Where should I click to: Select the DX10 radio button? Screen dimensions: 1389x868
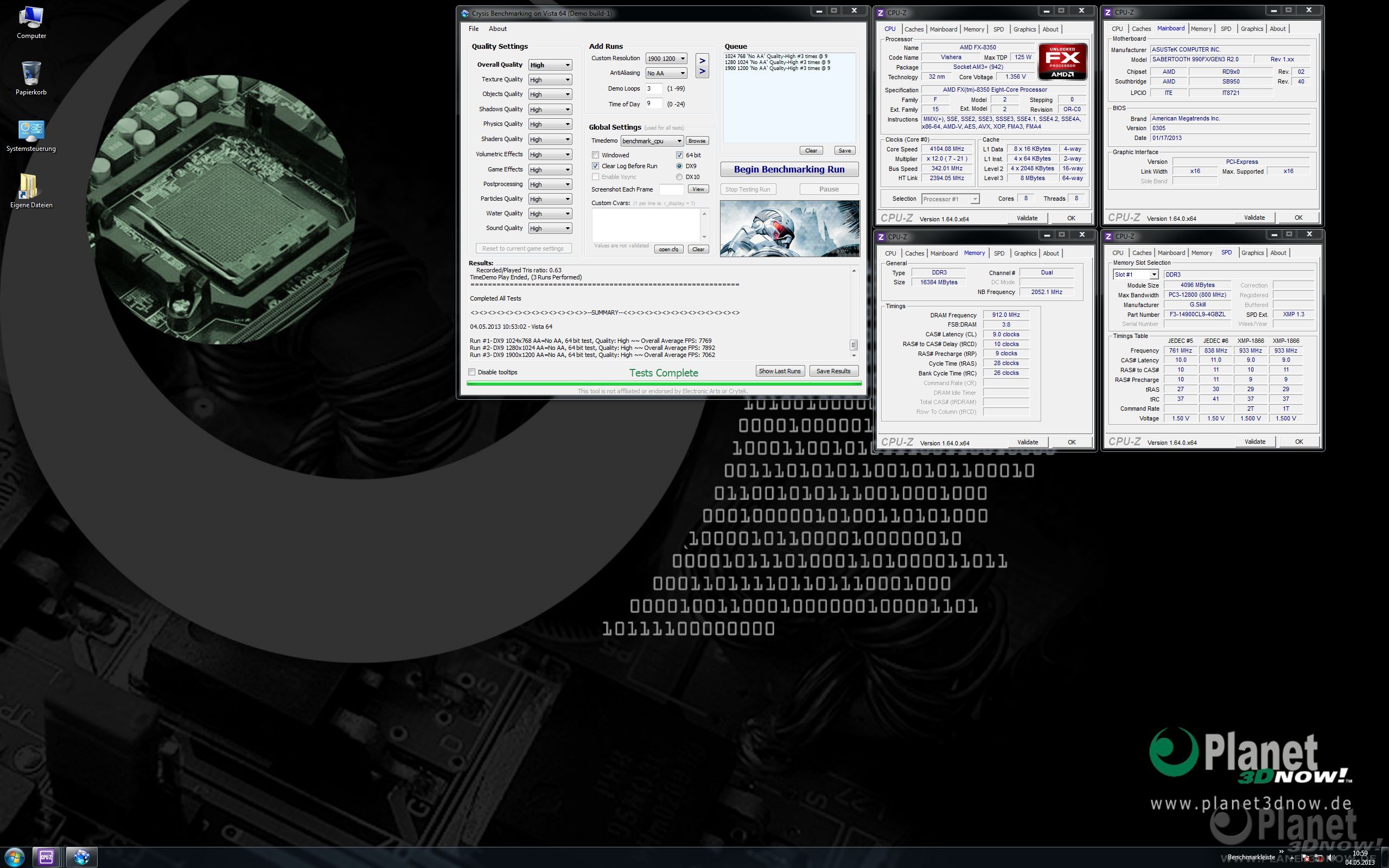point(679,177)
